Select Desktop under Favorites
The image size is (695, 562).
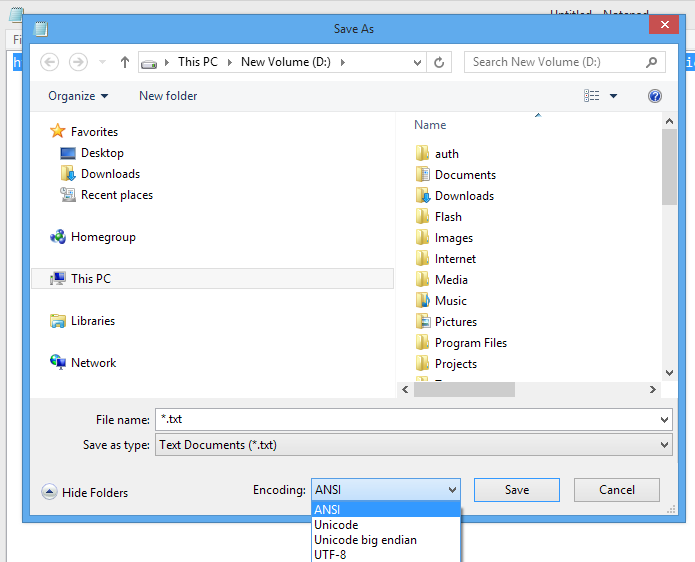pyautogui.click(x=102, y=153)
